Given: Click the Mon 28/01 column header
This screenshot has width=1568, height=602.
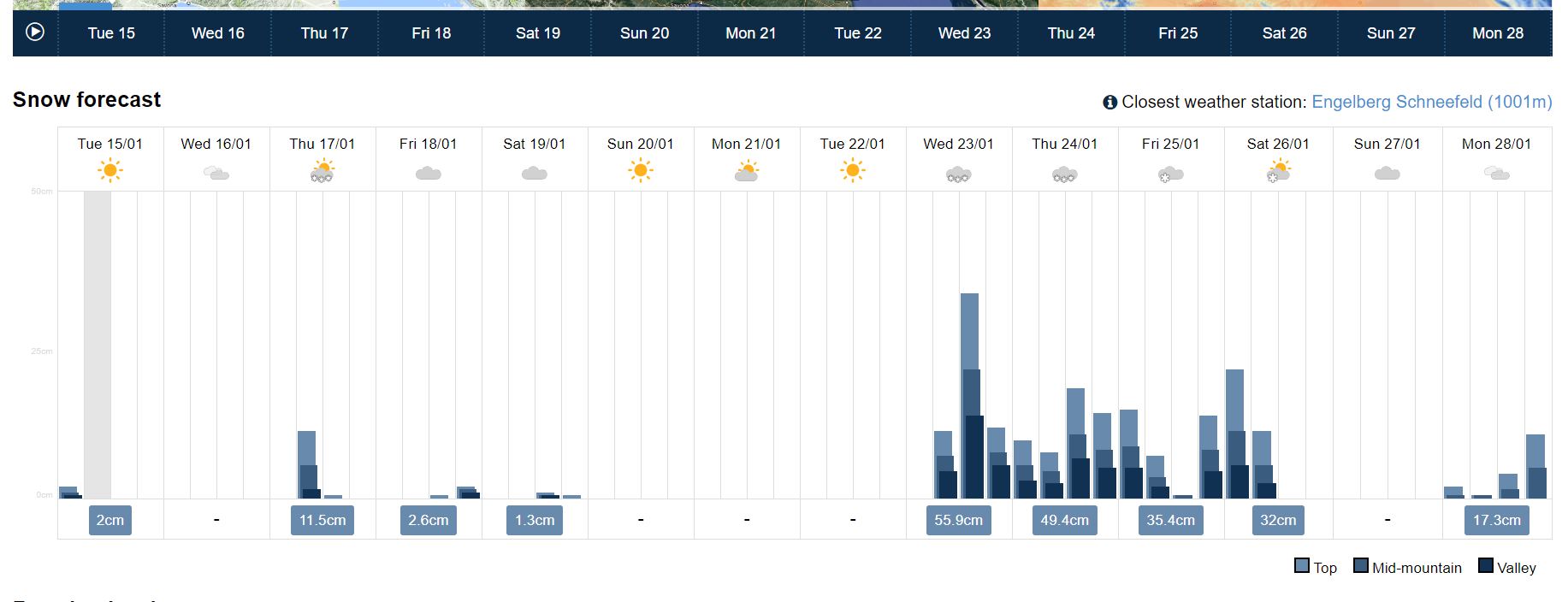Looking at the screenshot, I should [1497, 144].
